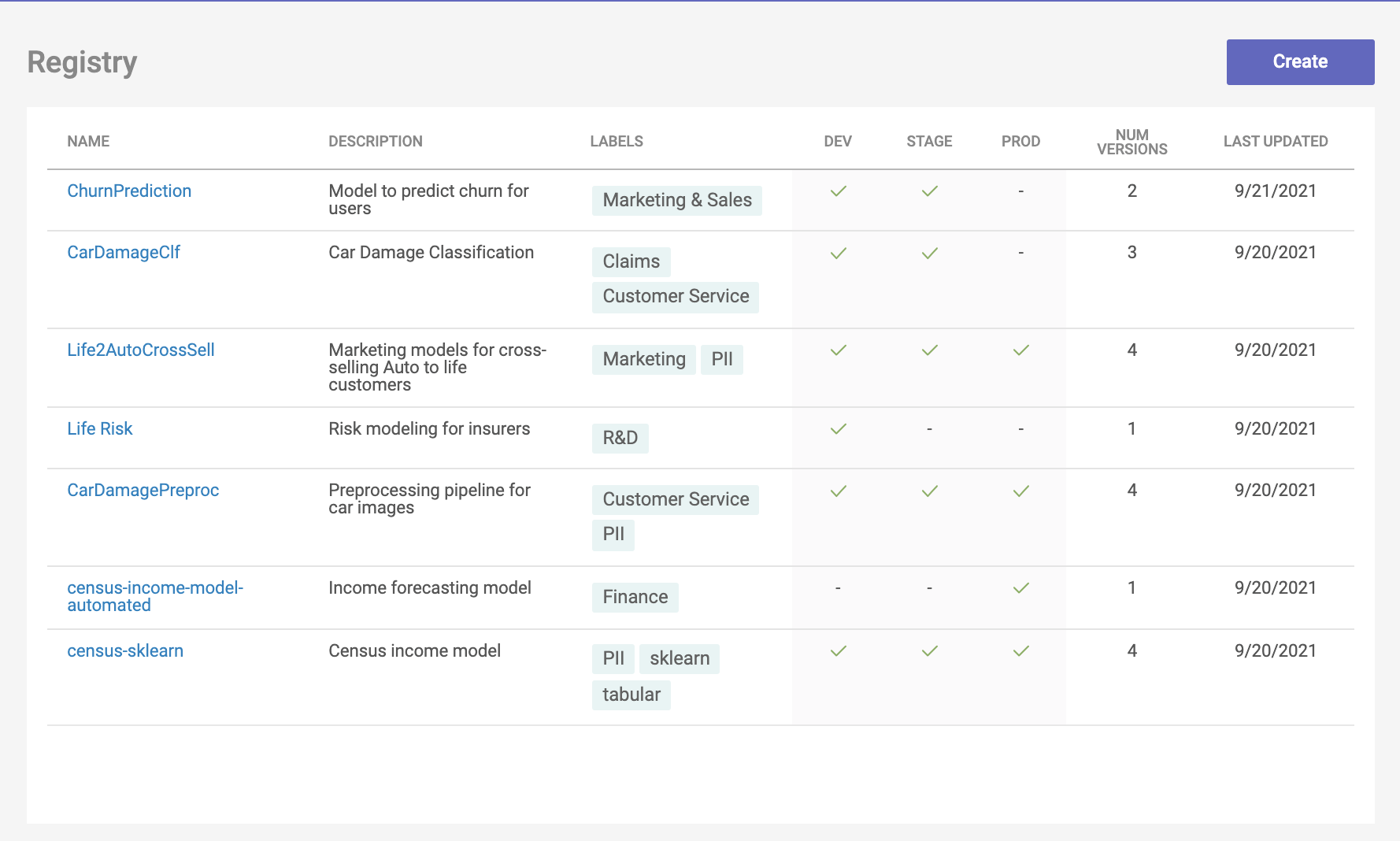The width and height of the screenshot is (1400, 841).
Task: Open the Life Risk model
Action: tap(100, 428)
